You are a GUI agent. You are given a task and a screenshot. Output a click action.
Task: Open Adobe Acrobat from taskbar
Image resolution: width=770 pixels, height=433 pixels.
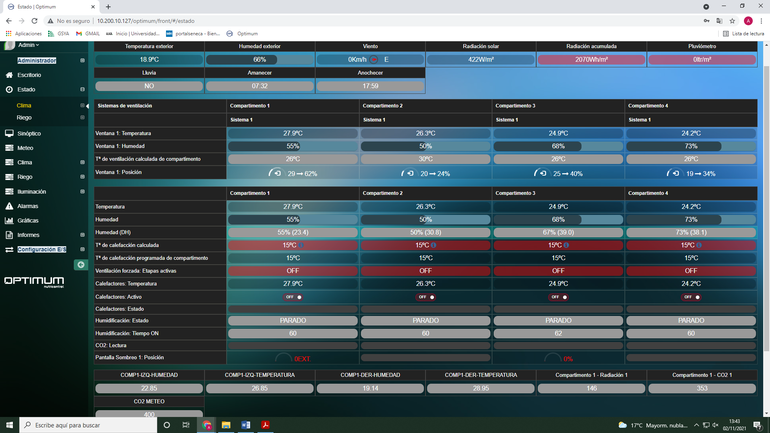coord(265,425)
